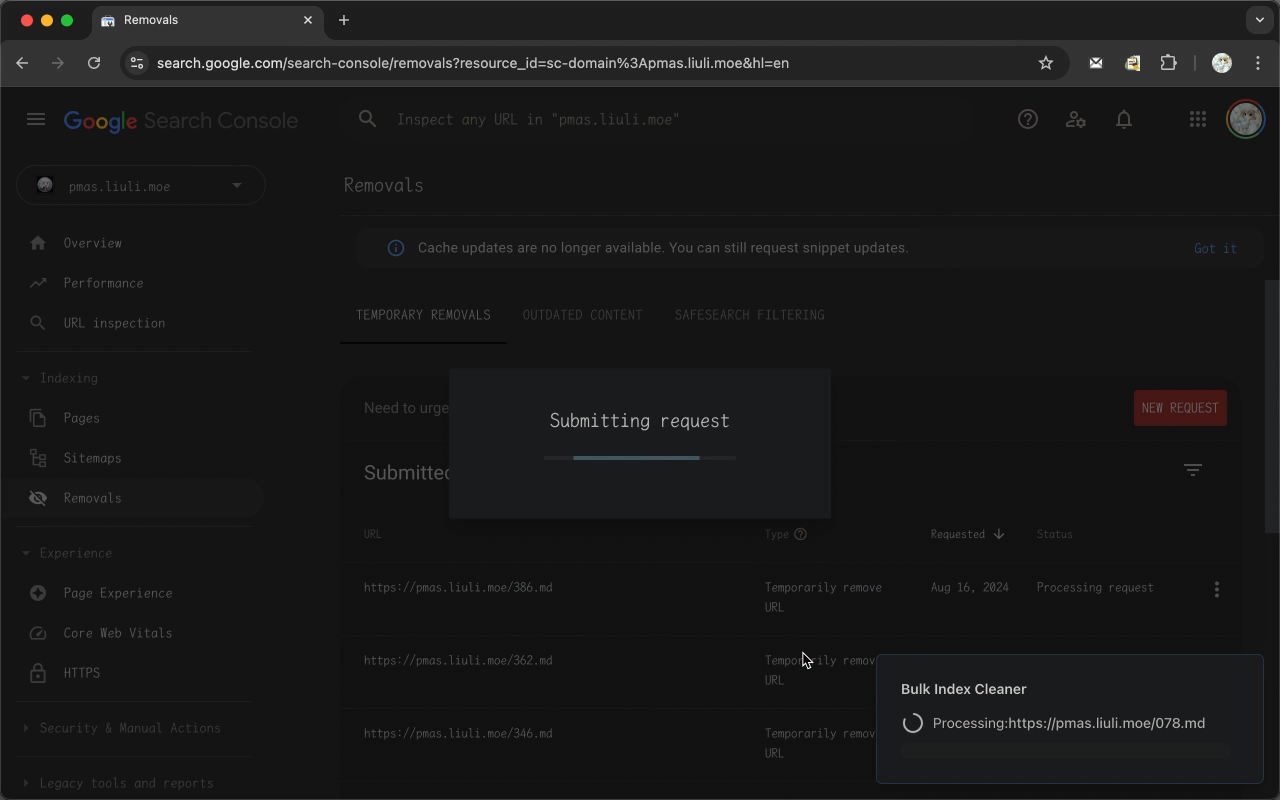The height and width of the screenshot is (800, 1280).
Task: Switch to SafeSearch Filtering tab
Action: [749, 315]
